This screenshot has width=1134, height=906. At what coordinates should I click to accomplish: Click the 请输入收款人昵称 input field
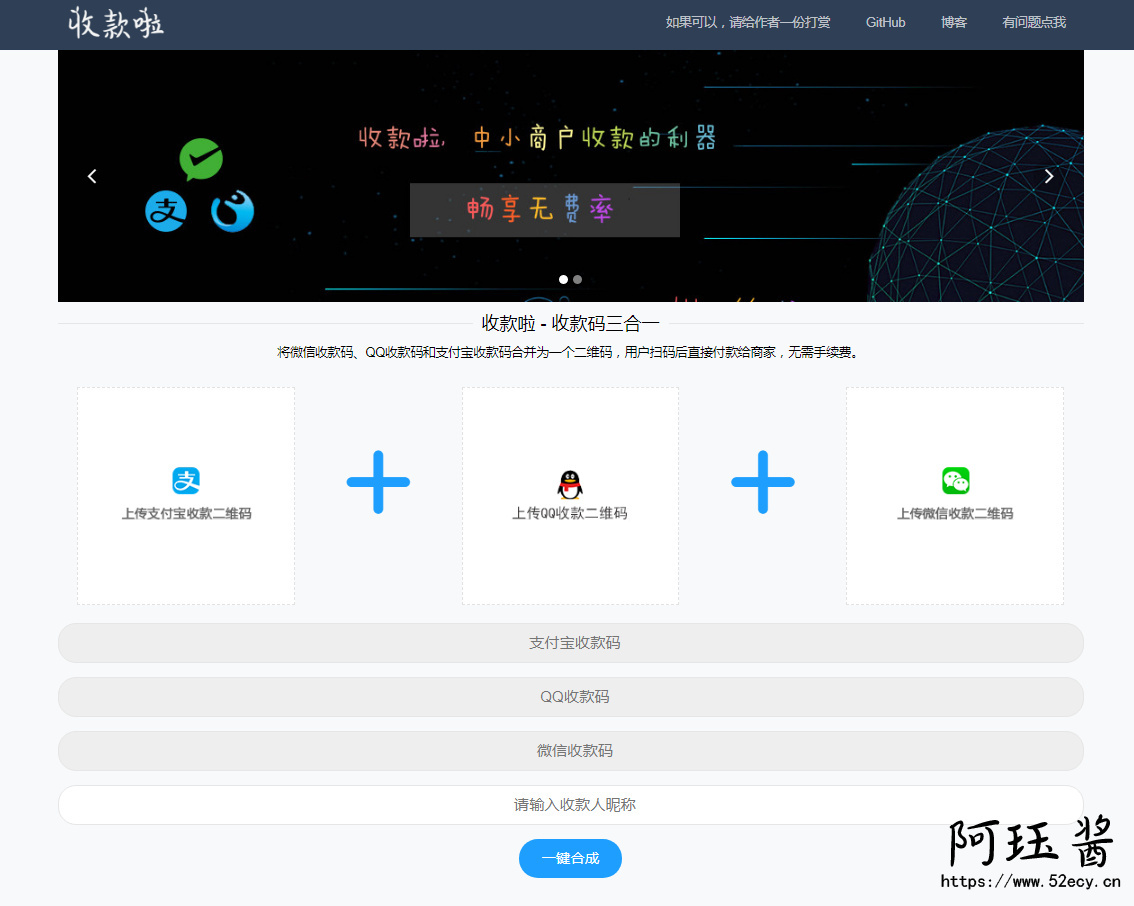[571, 805]
